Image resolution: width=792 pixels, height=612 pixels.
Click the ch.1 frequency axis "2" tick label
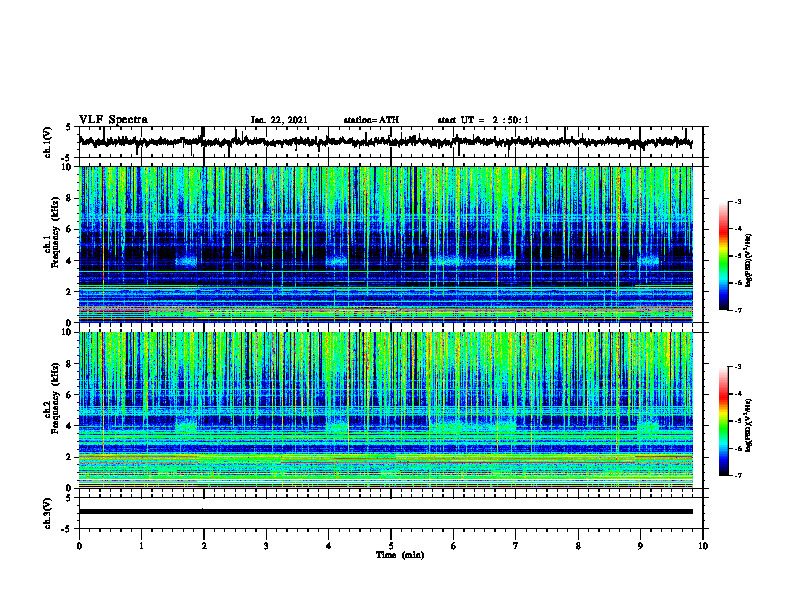tap(70, 291)
